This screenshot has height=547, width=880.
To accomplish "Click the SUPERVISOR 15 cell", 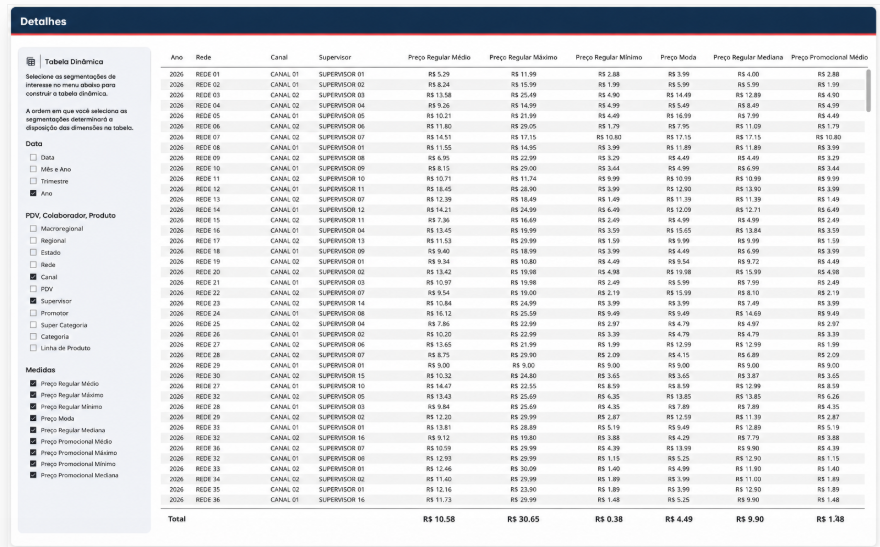I will [342, 376].
